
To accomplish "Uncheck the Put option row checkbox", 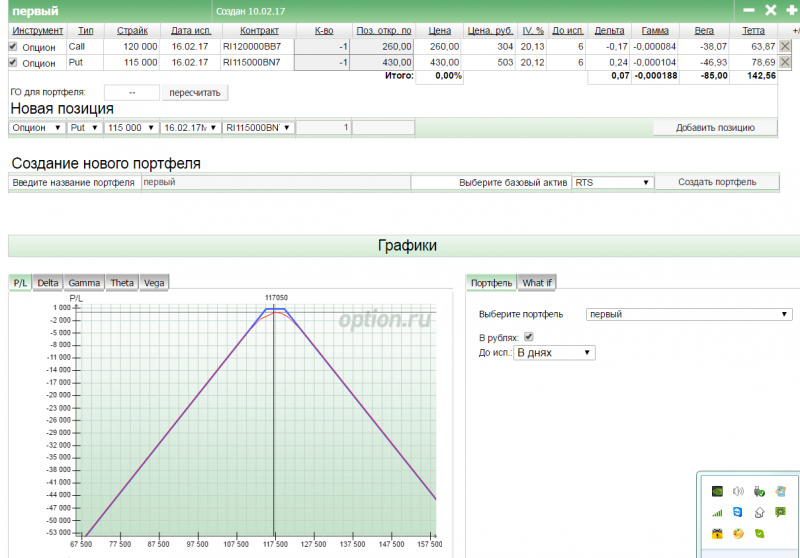I will pyautogui.click(x=13, y=63).
